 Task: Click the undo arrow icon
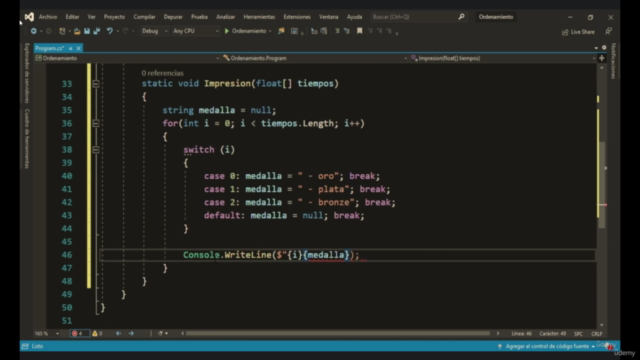coord(109,31)
